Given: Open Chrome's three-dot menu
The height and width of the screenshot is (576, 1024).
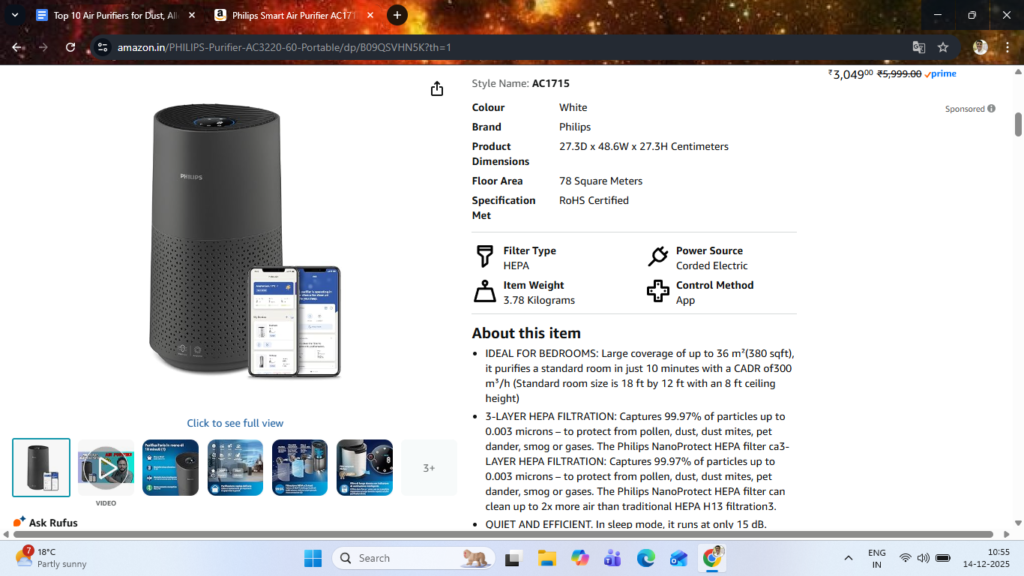Looking at the screenshot, I should tap(1008, 47).
